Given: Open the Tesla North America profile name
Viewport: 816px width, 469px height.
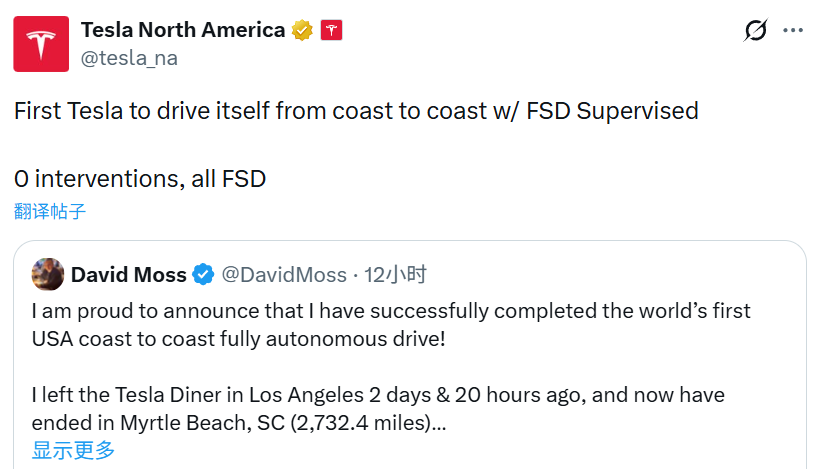Looking at the screenshot, I should (x=183, y=30).
